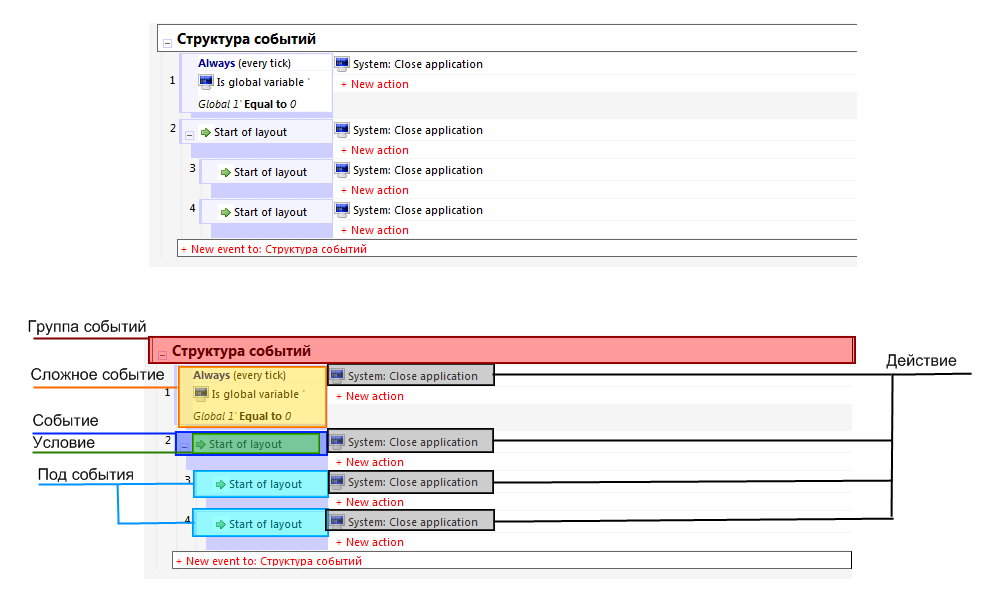Click green arrow icon of event 4, upper sheet

point(225,212)
